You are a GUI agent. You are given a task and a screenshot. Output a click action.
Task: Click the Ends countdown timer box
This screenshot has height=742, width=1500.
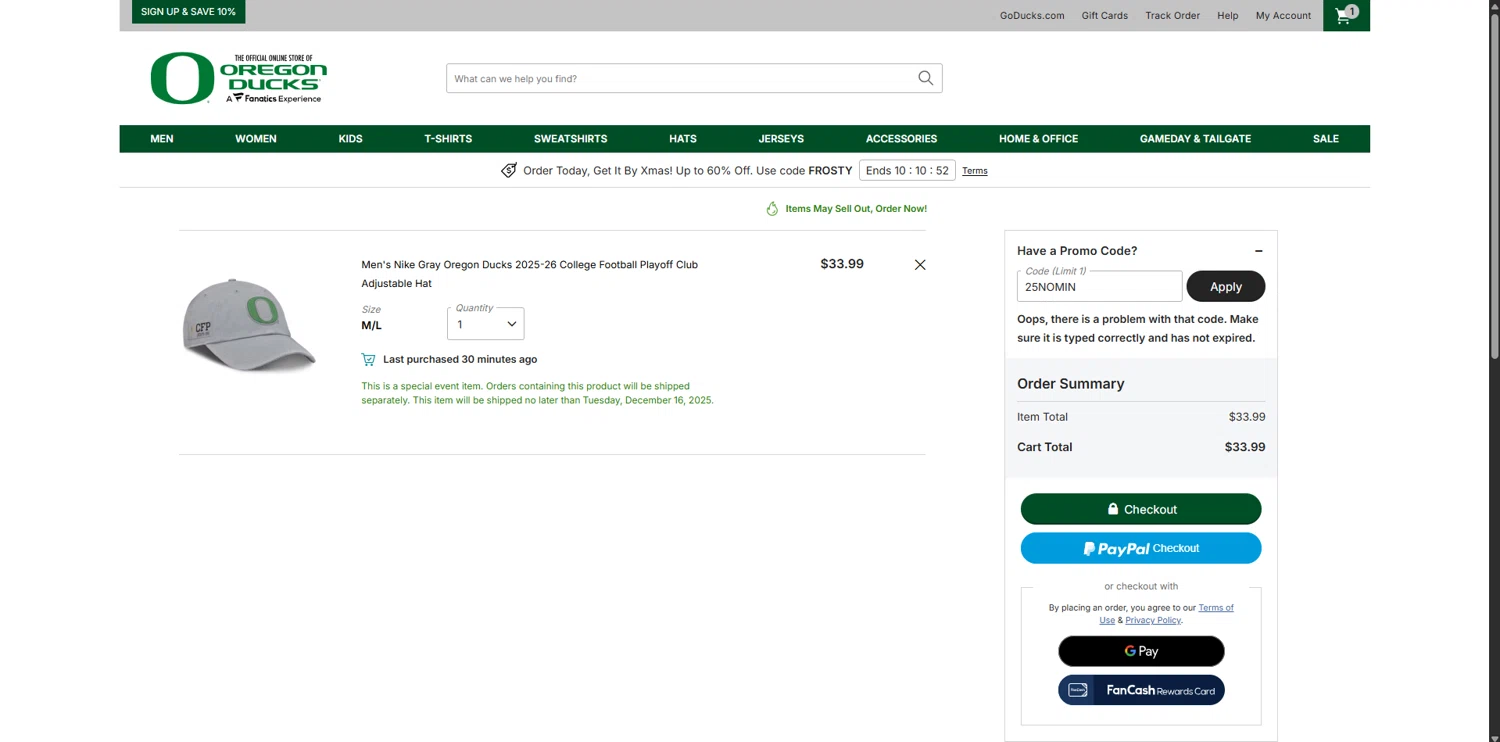click(907, 170)
